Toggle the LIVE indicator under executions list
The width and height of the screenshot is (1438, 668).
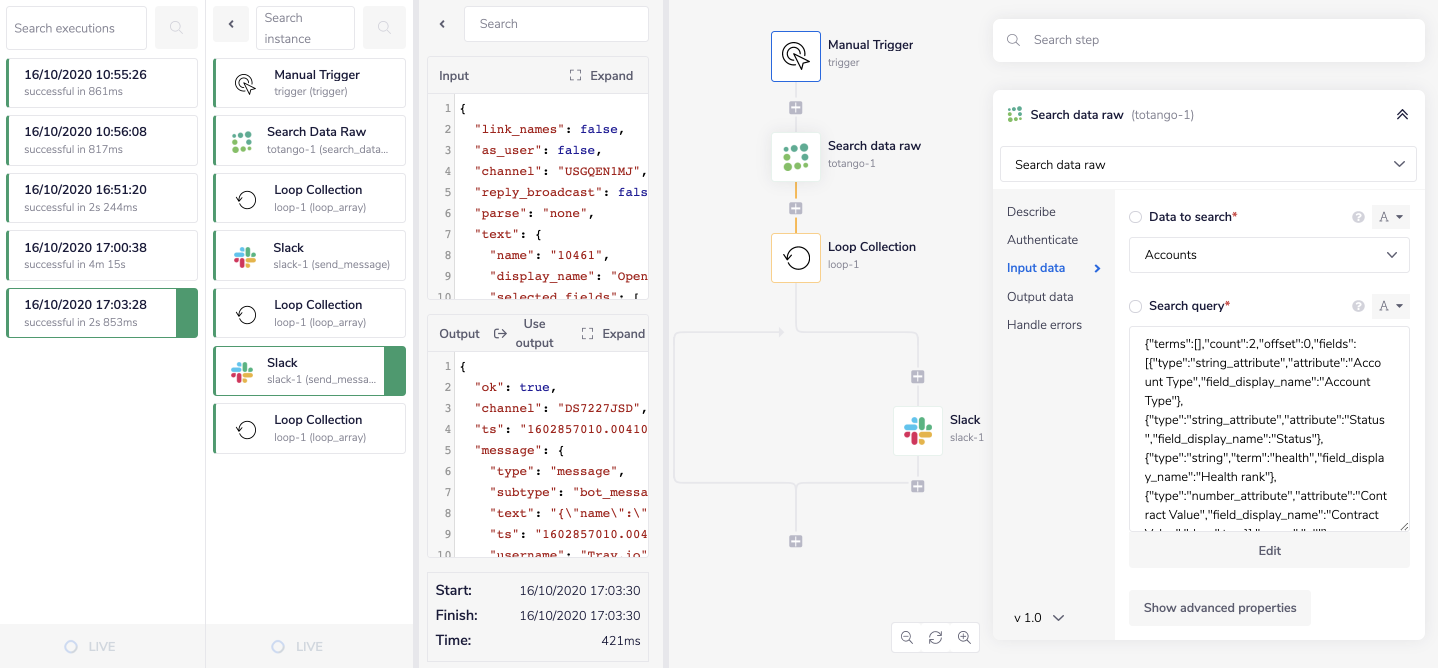tap(71, 647)
